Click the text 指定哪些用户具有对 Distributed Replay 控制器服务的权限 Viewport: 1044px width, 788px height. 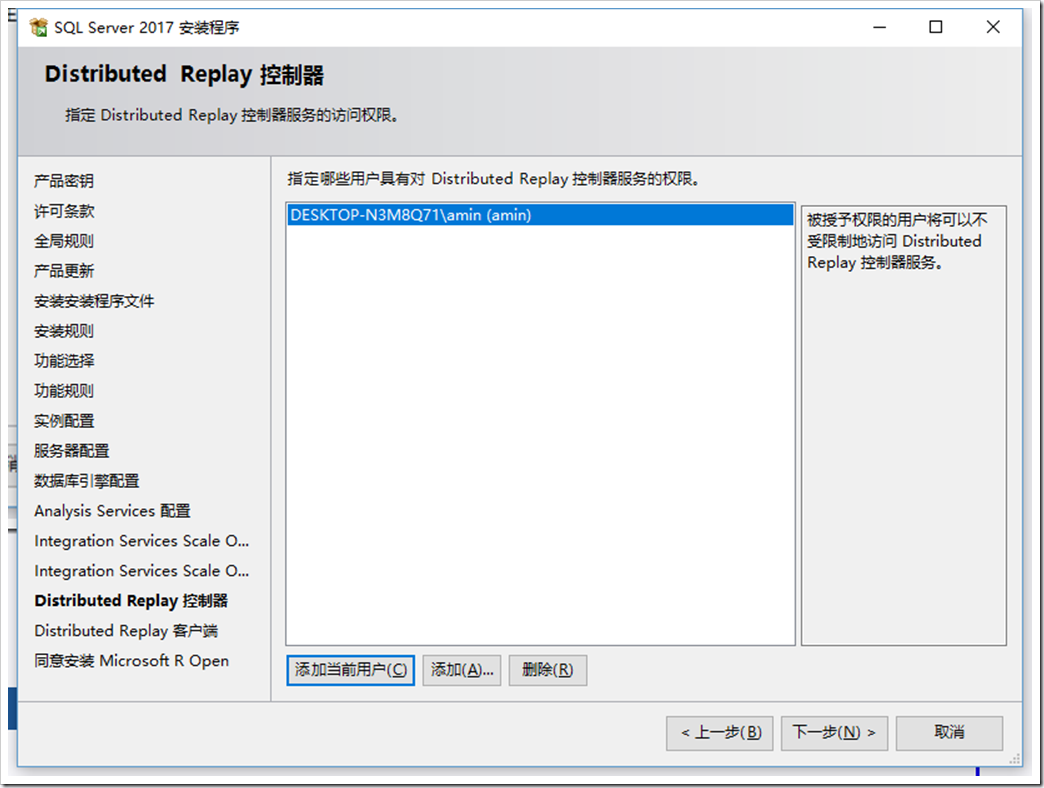(493, 179)
